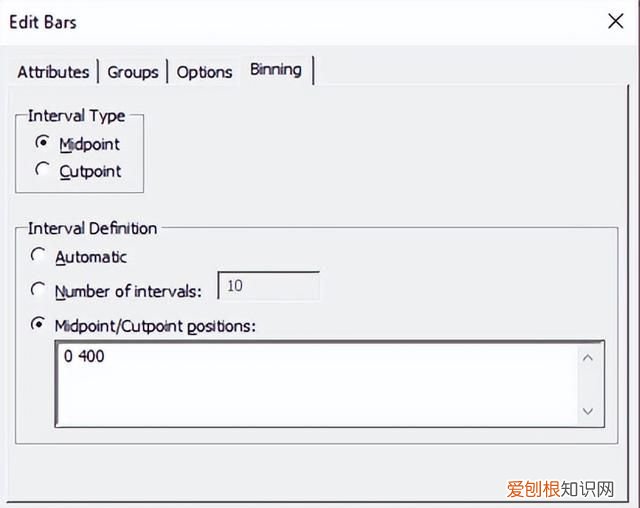Click the positions box scrollbar track
Viewport: 640px width, 508px height.
click(586, 384)
